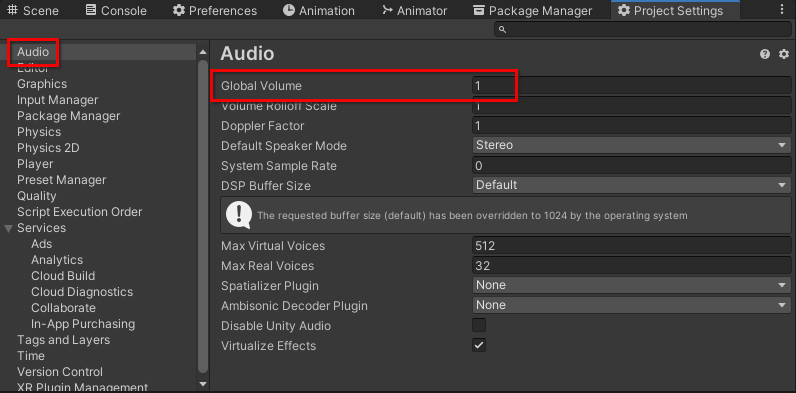Select the Tags and Layers category
Viewport: 796px width, 393px height.
[63, 340]
